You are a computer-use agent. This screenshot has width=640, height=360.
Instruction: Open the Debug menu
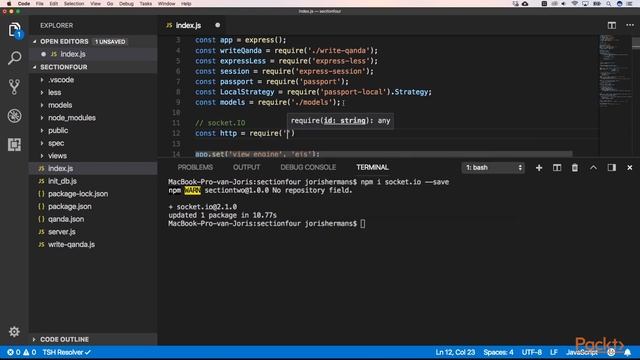(126, 4)
